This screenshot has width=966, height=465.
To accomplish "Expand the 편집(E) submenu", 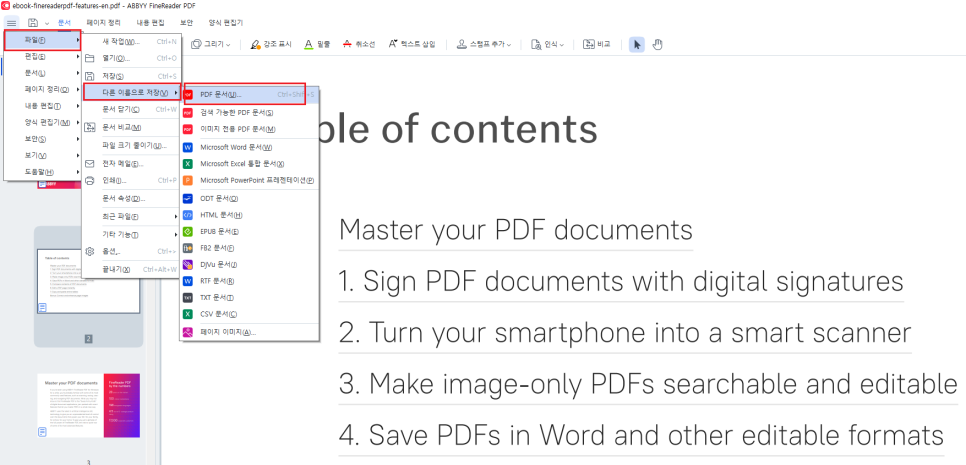I will (x=43, y=57).
